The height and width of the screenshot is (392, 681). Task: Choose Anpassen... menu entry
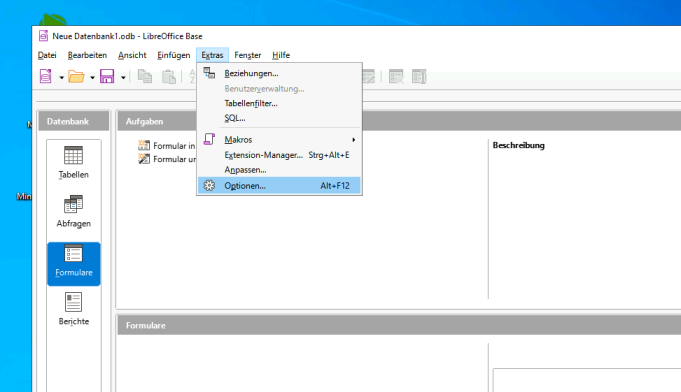(279, 170)
